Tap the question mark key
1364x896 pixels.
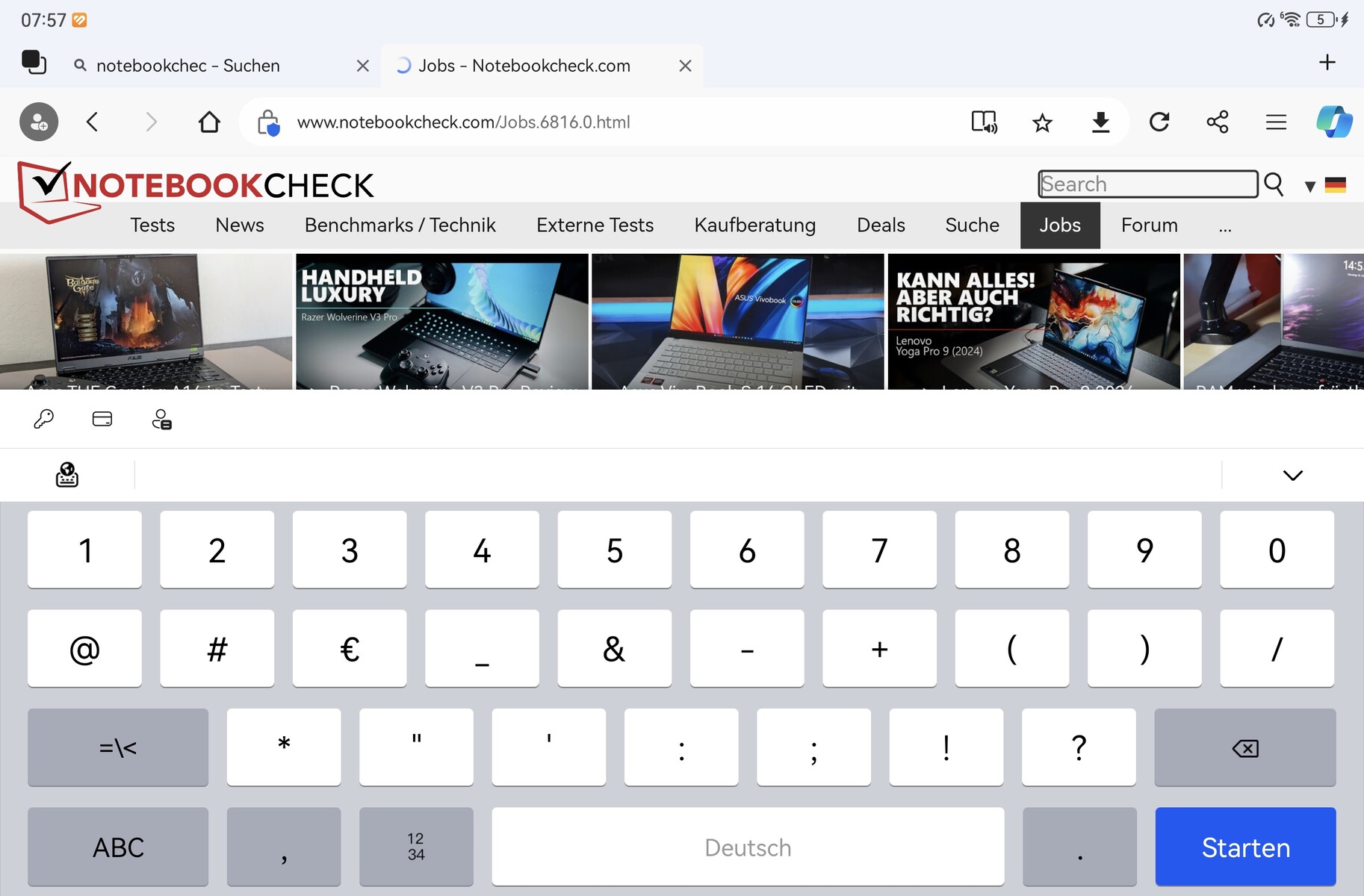(x=1079, y=747)
